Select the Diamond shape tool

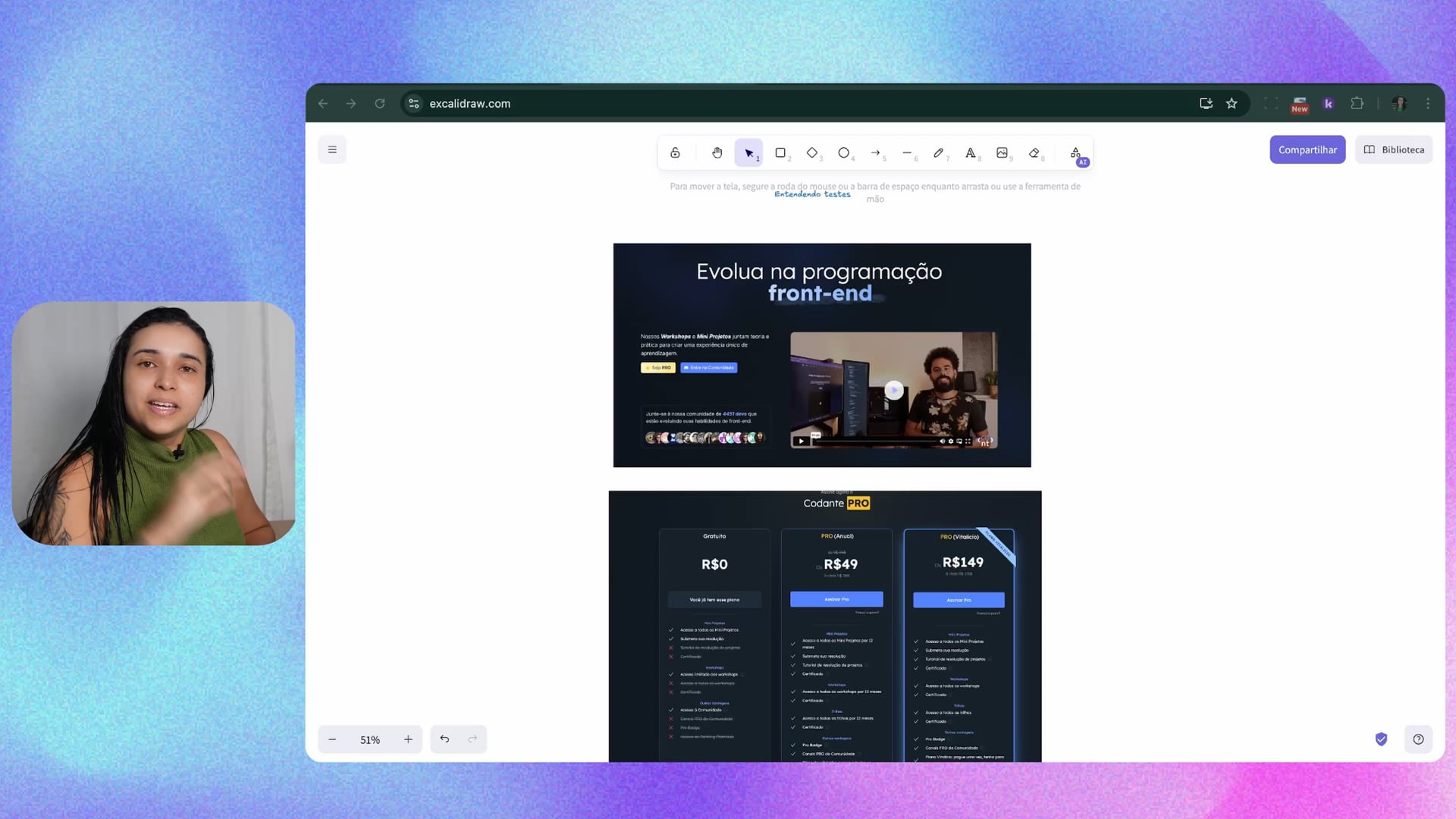tap(812, 152)
